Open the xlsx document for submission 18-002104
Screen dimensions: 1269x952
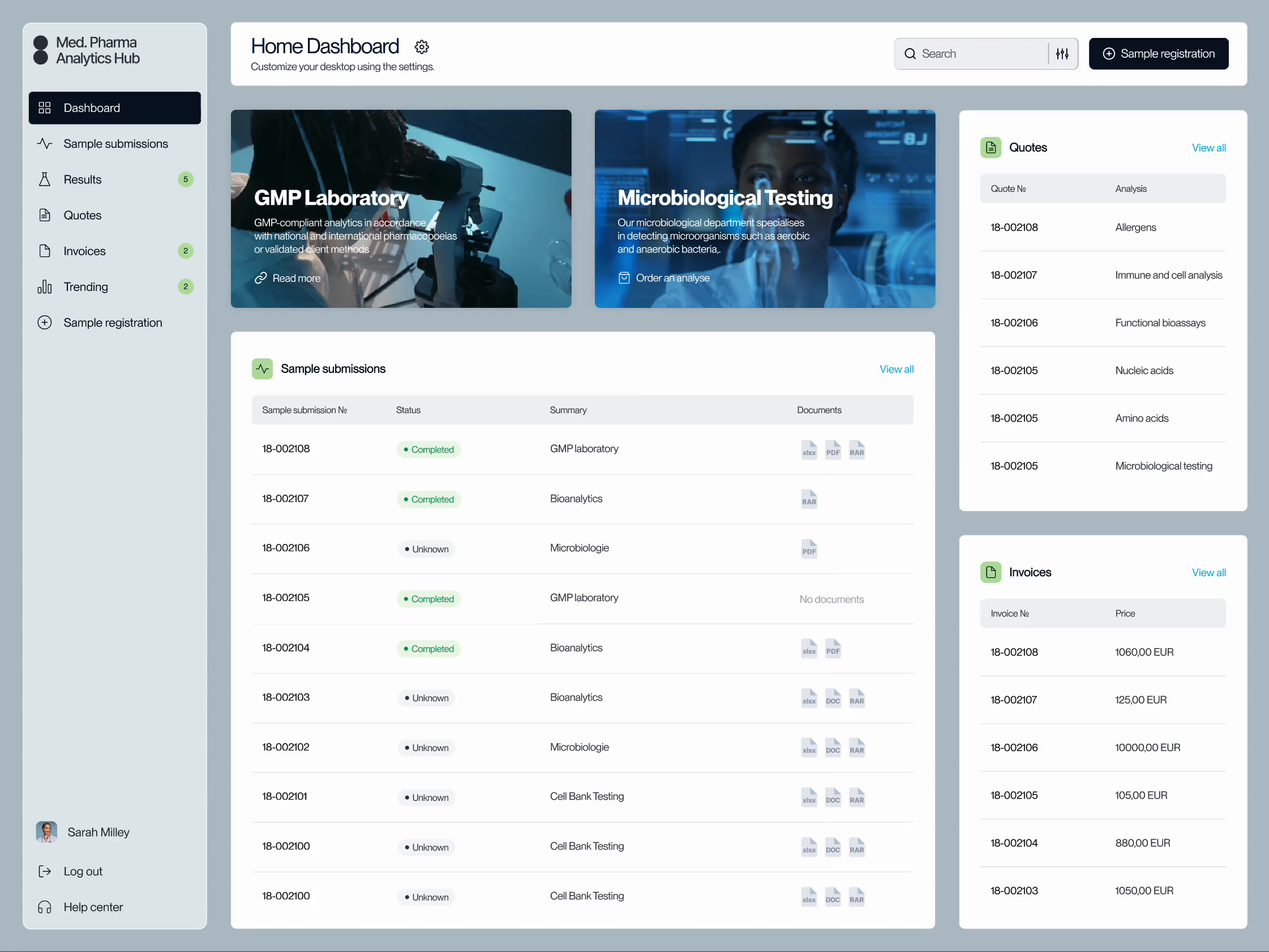(809, 649)
